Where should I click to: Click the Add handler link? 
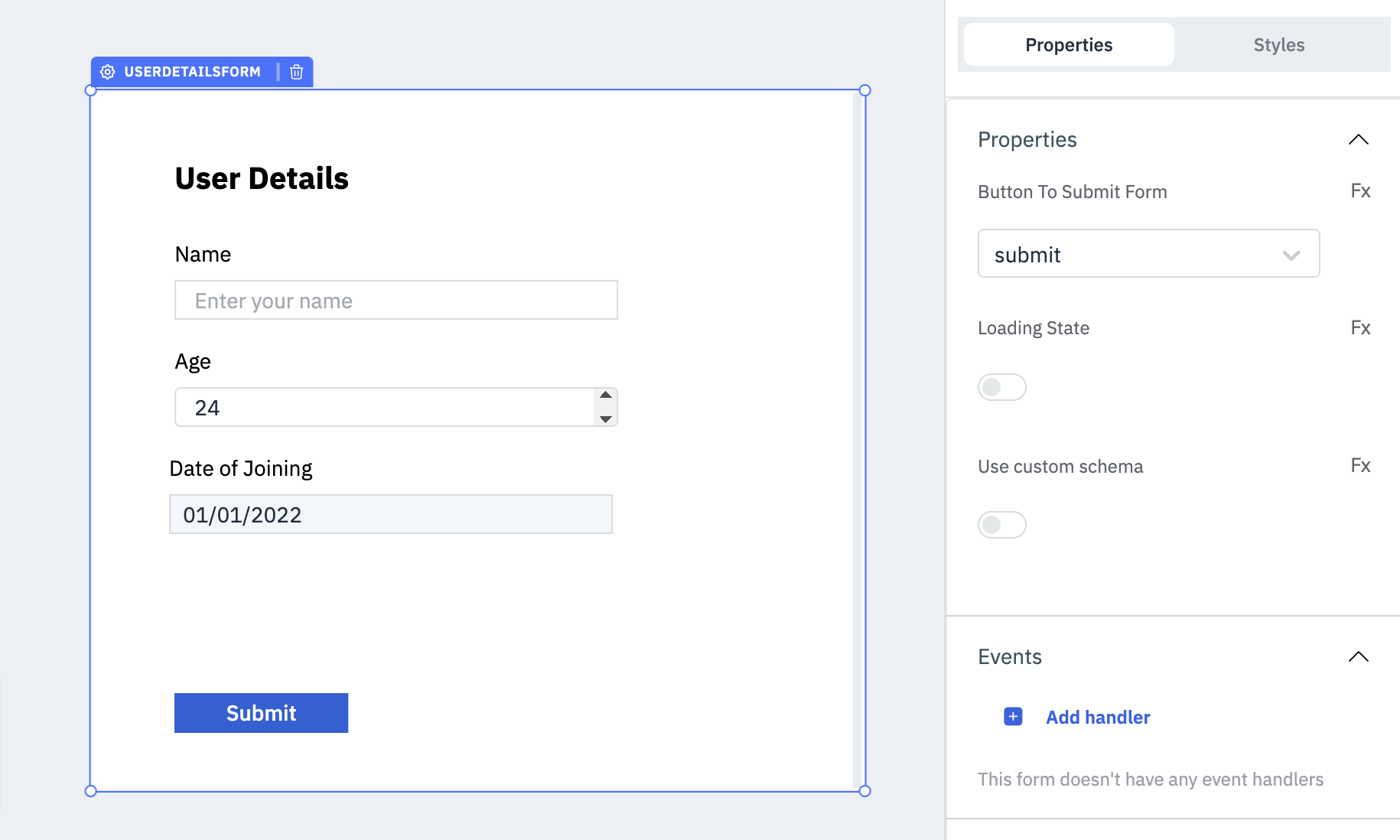point(1098,717)
